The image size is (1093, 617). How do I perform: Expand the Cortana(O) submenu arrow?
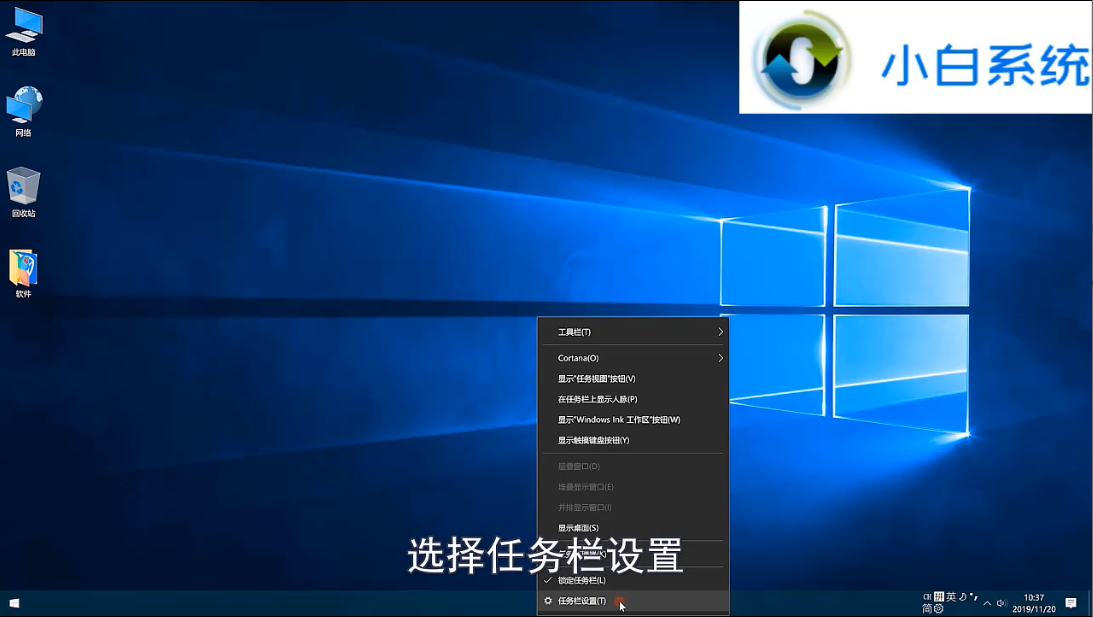pos(720,358)
